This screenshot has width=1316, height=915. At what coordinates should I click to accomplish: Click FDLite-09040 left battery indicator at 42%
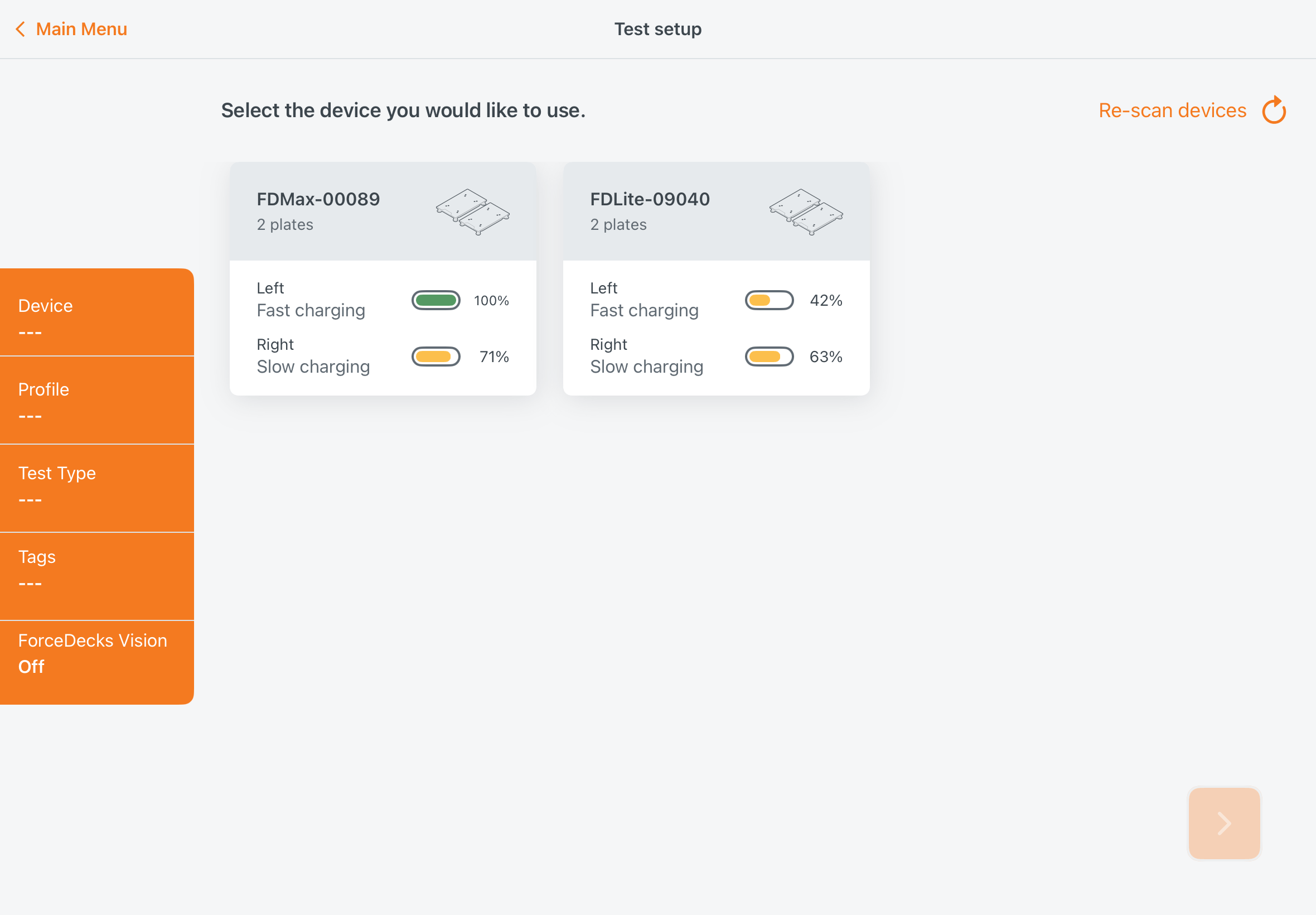point(770,300)
